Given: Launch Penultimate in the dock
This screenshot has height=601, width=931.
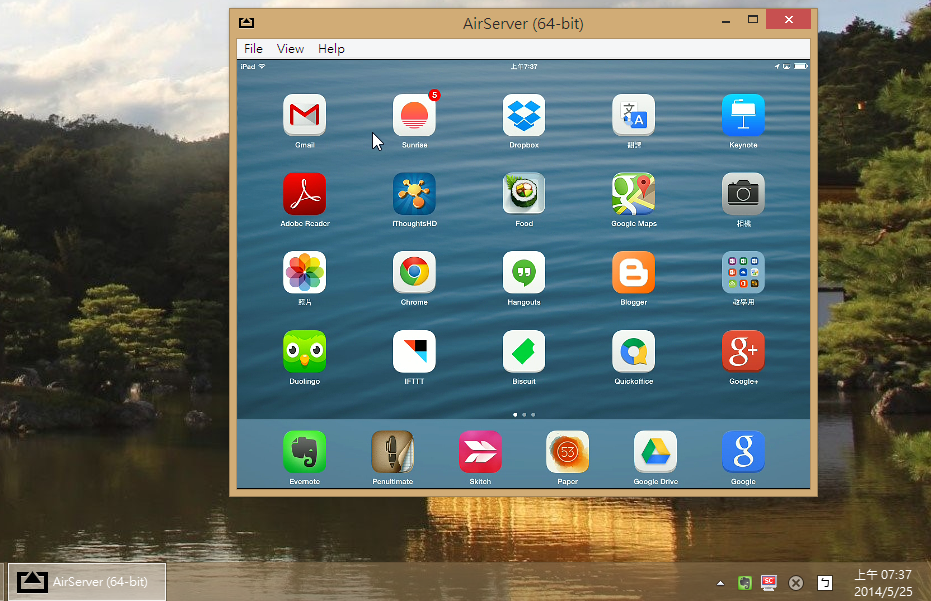Looking at the screenshot, I should (x=392, y=452).
